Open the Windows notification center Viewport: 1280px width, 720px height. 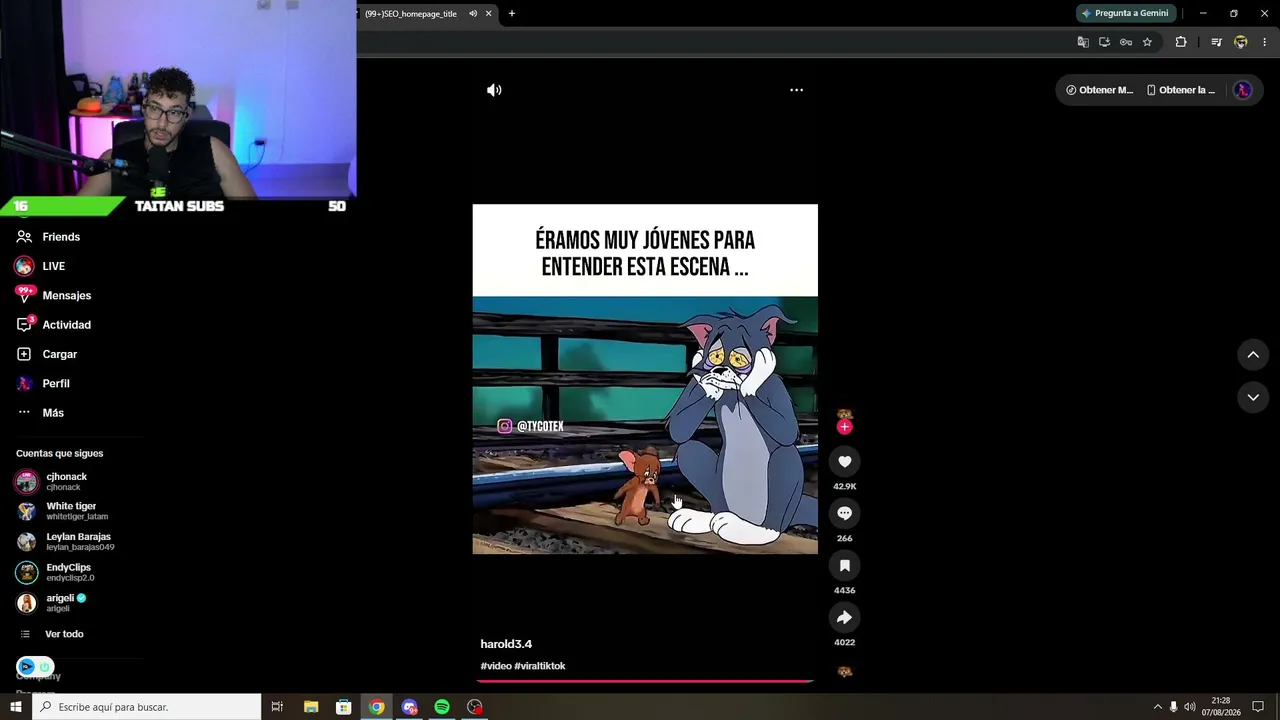pyautogui.click(x=1258, y=707)
